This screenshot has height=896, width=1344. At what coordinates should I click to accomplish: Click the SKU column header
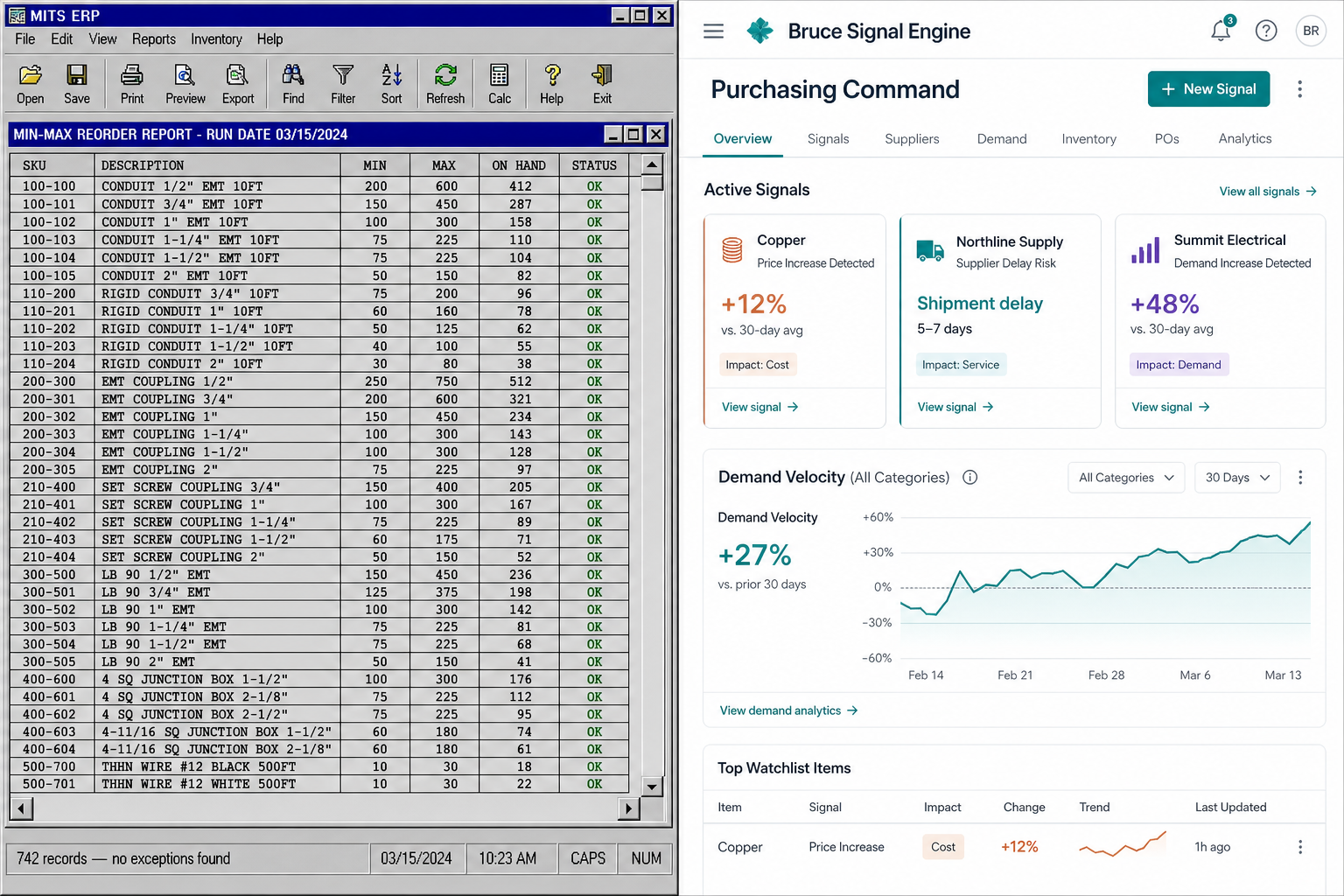[x=52, y=165]
